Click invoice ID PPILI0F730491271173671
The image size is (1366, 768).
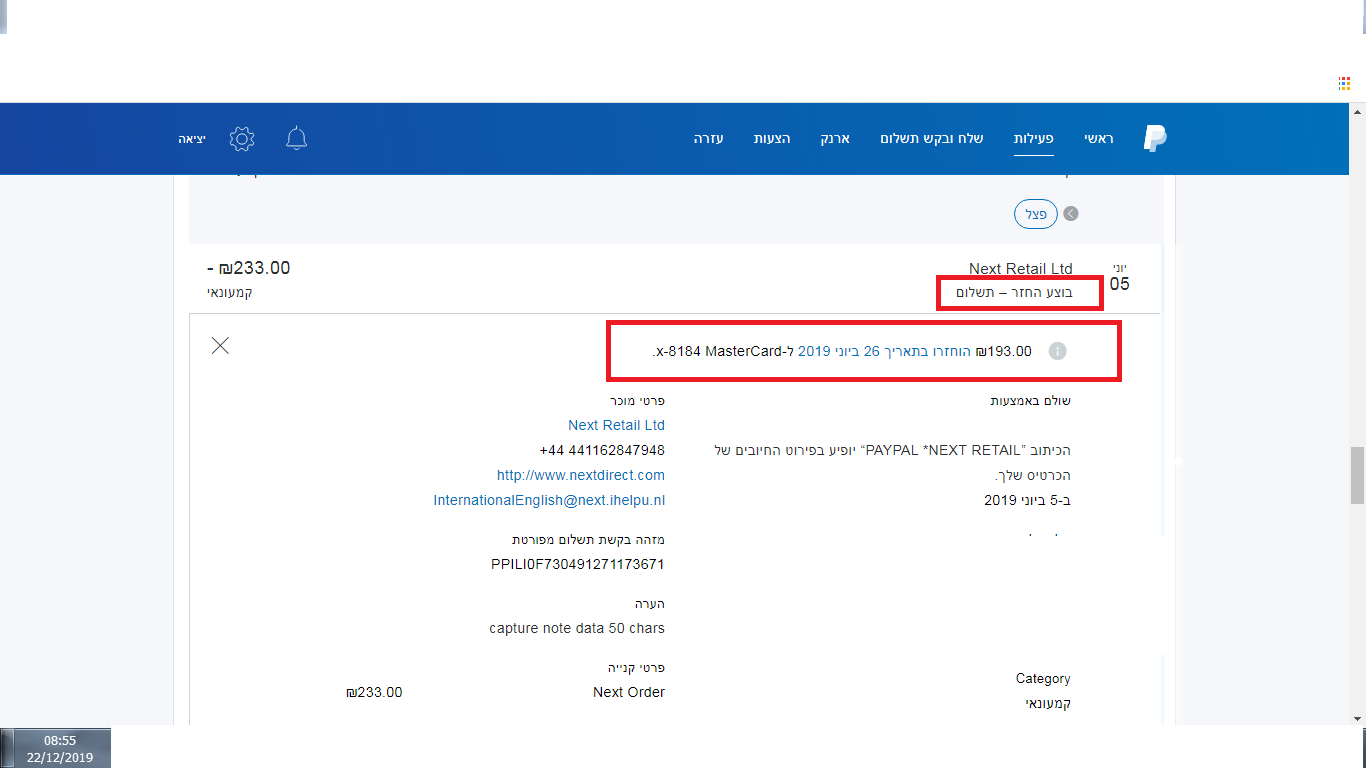[578, 564]
